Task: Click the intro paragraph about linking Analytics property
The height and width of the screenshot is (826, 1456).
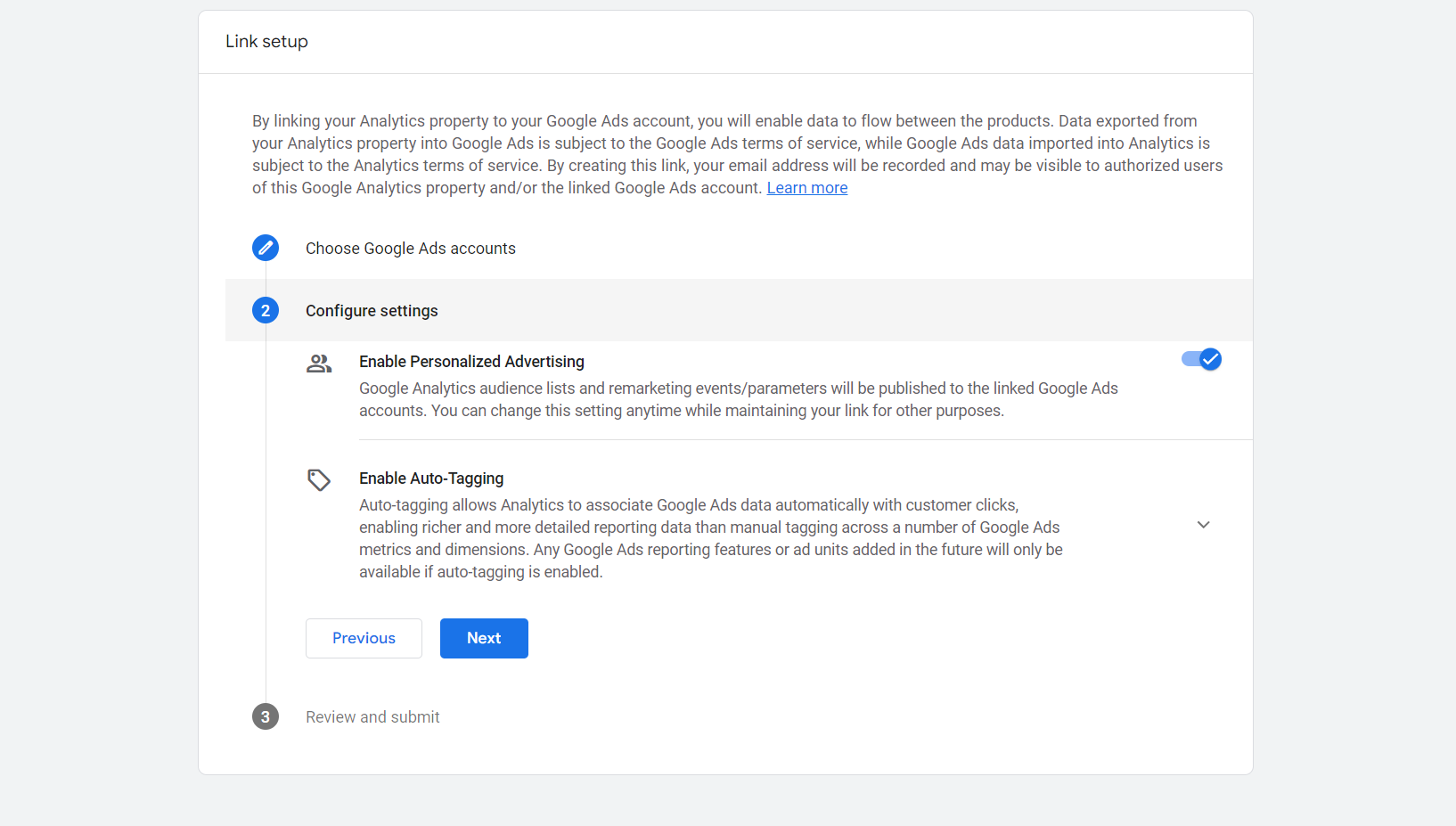Action: [738, 154]
